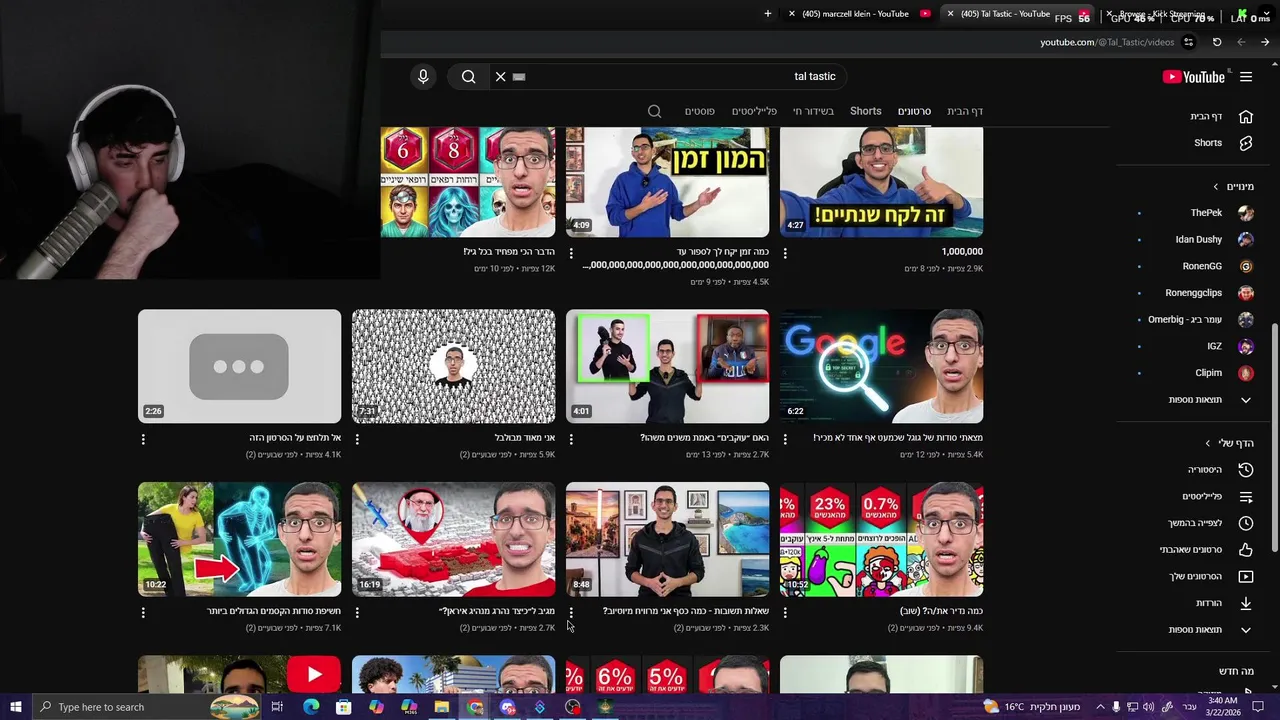Open the Windows Start menu
1280x720 pixels.
15,707
